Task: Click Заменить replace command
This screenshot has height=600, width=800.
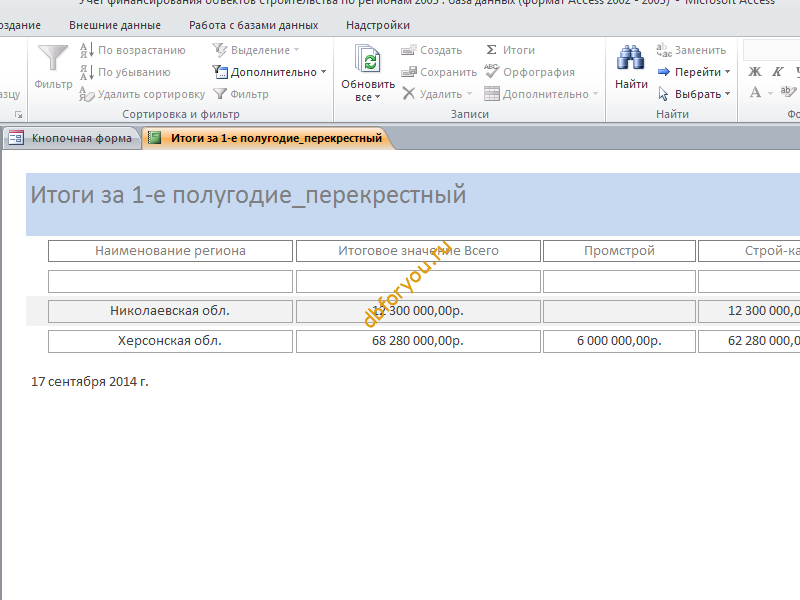Action: [x=691, y=50]
